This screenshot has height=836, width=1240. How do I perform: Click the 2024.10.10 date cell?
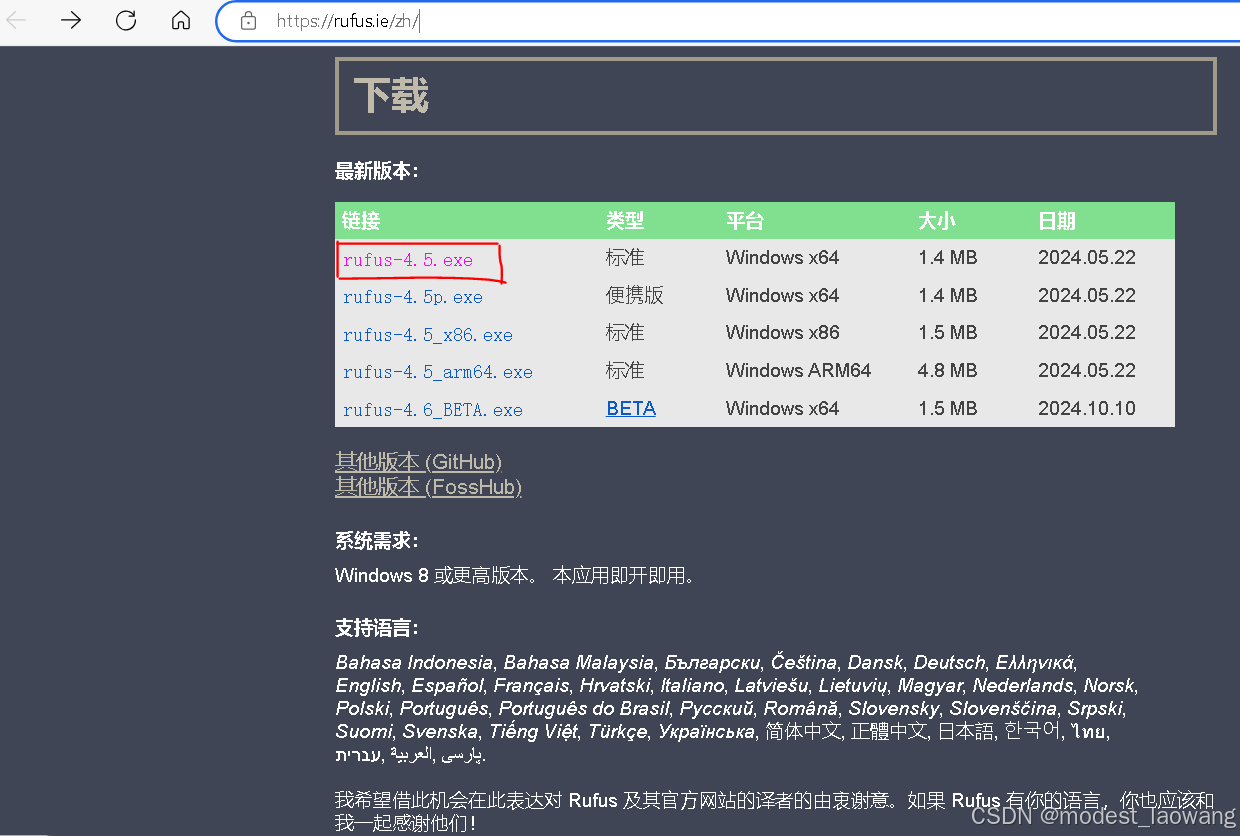coord(1087,408)
